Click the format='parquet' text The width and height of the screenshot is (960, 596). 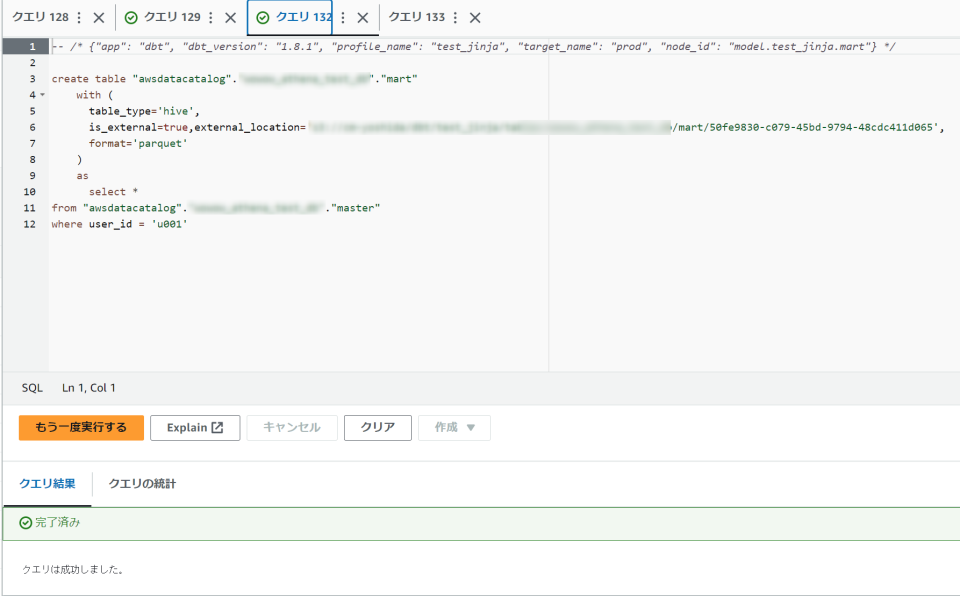pos(138,143)
